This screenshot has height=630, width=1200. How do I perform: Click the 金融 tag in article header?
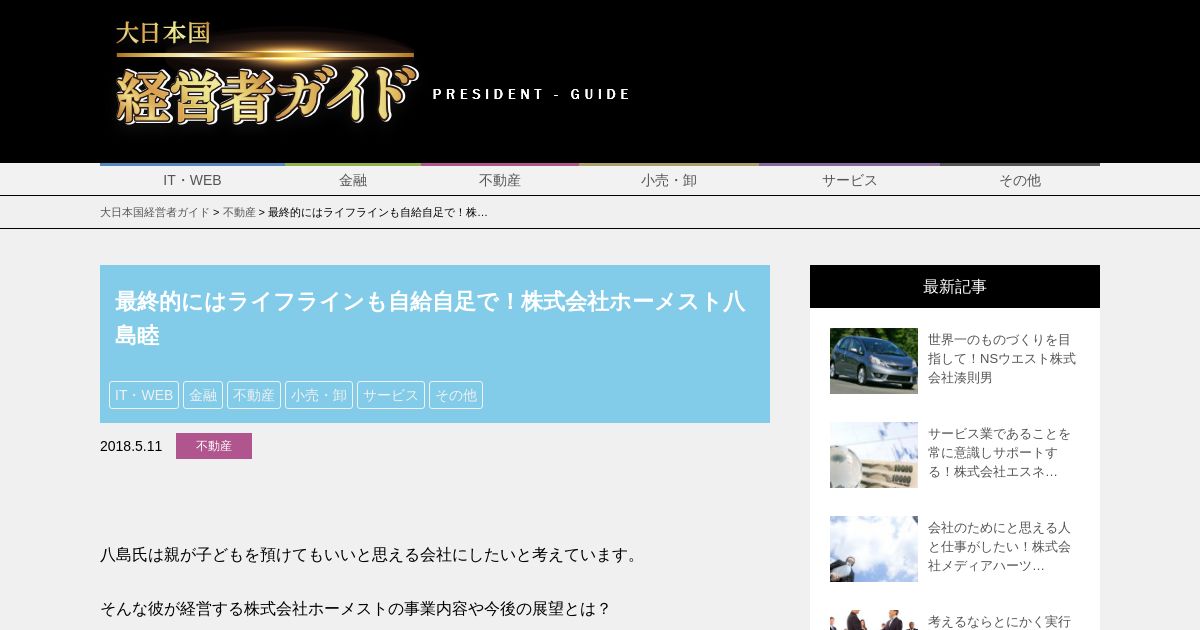(x=203, y=395)
